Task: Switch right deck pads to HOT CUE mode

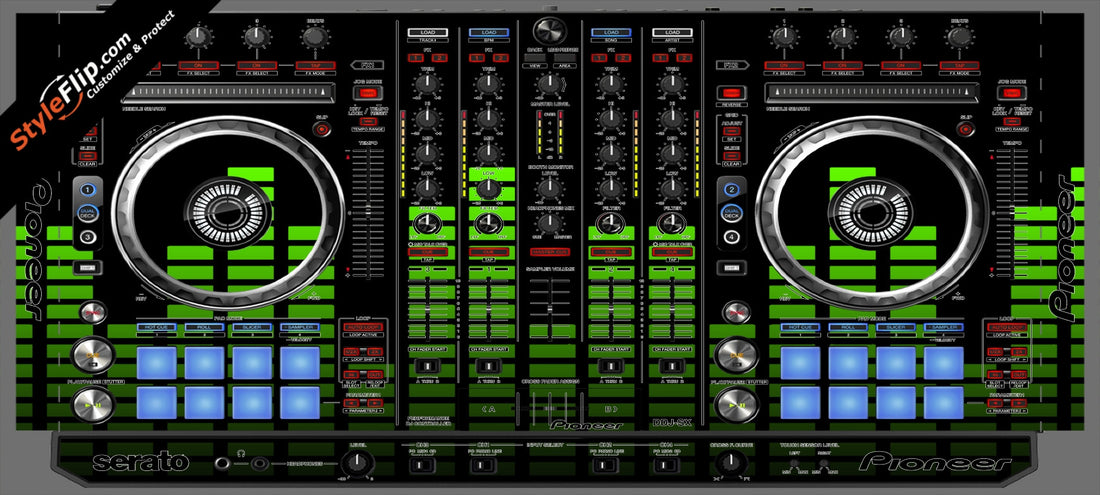Action: pos(800,327)
